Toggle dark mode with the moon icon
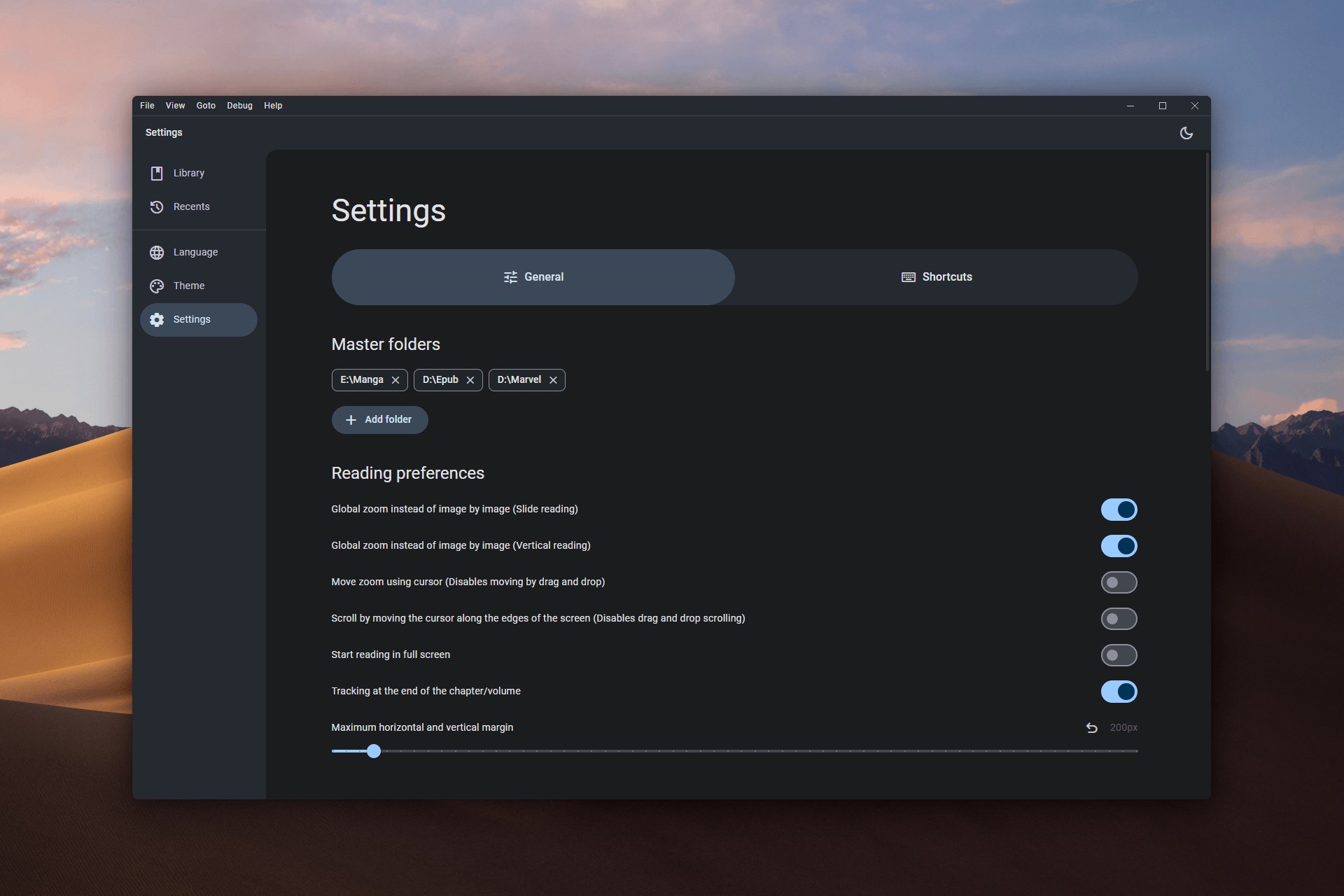 pos(1186,133)
